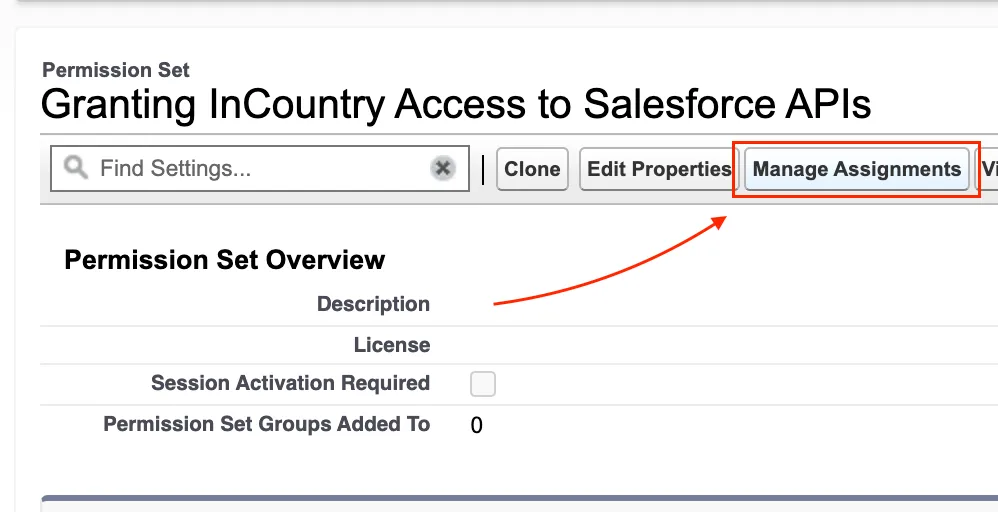This screenshot has height=512, width=998.
Task: Clear the Find Settings search box
Action: point(443,168)
